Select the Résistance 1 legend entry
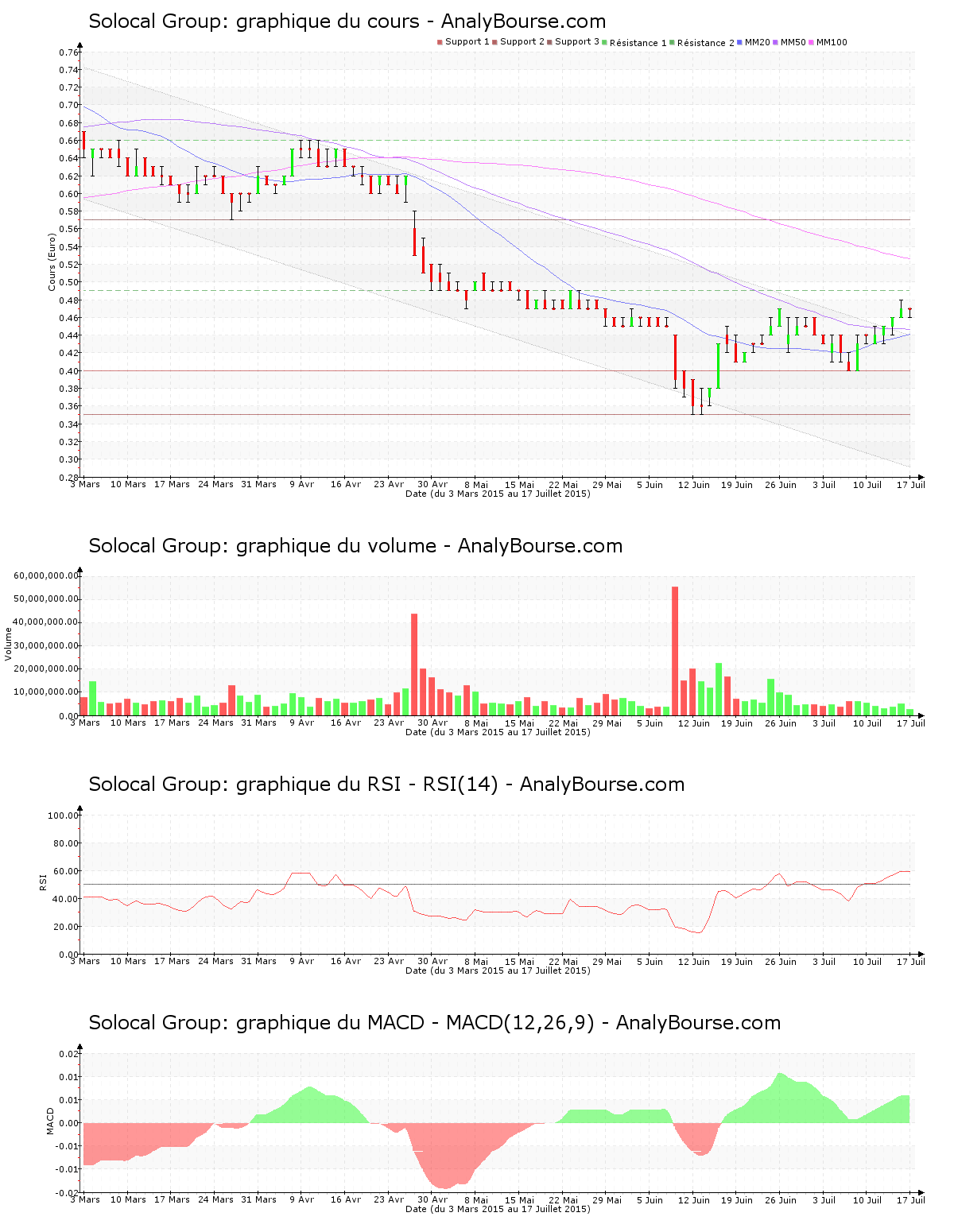Screen dimensions: 954x1232 click(x=635, y=42)
